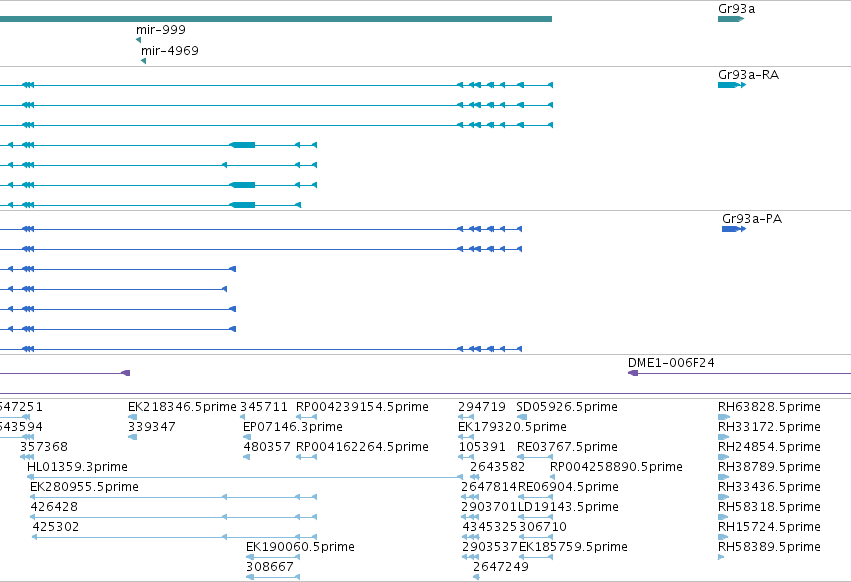Image resolution: width=851 pixels, height=582 pixels.
Task: Select RH63828.5prime label
Action: pos(769,407)
